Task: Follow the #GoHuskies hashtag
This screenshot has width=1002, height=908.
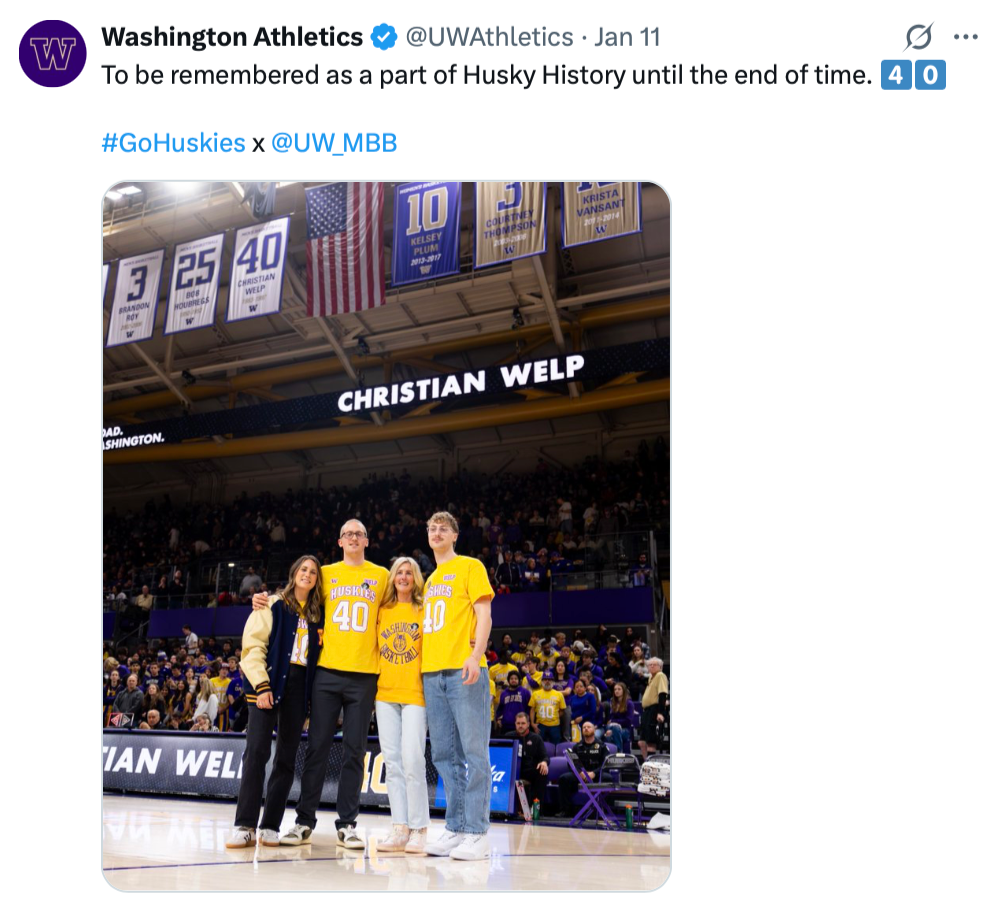Action: (x=173, y=143)
